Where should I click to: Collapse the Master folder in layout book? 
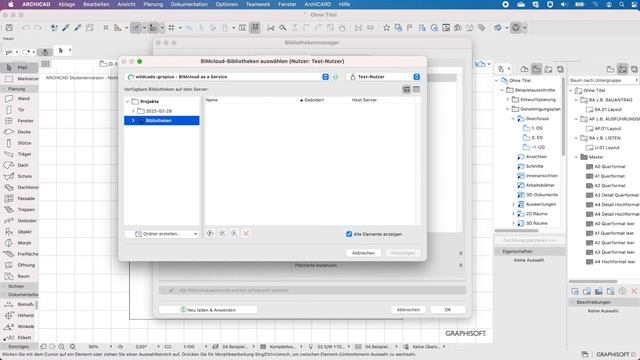point(576,157)
